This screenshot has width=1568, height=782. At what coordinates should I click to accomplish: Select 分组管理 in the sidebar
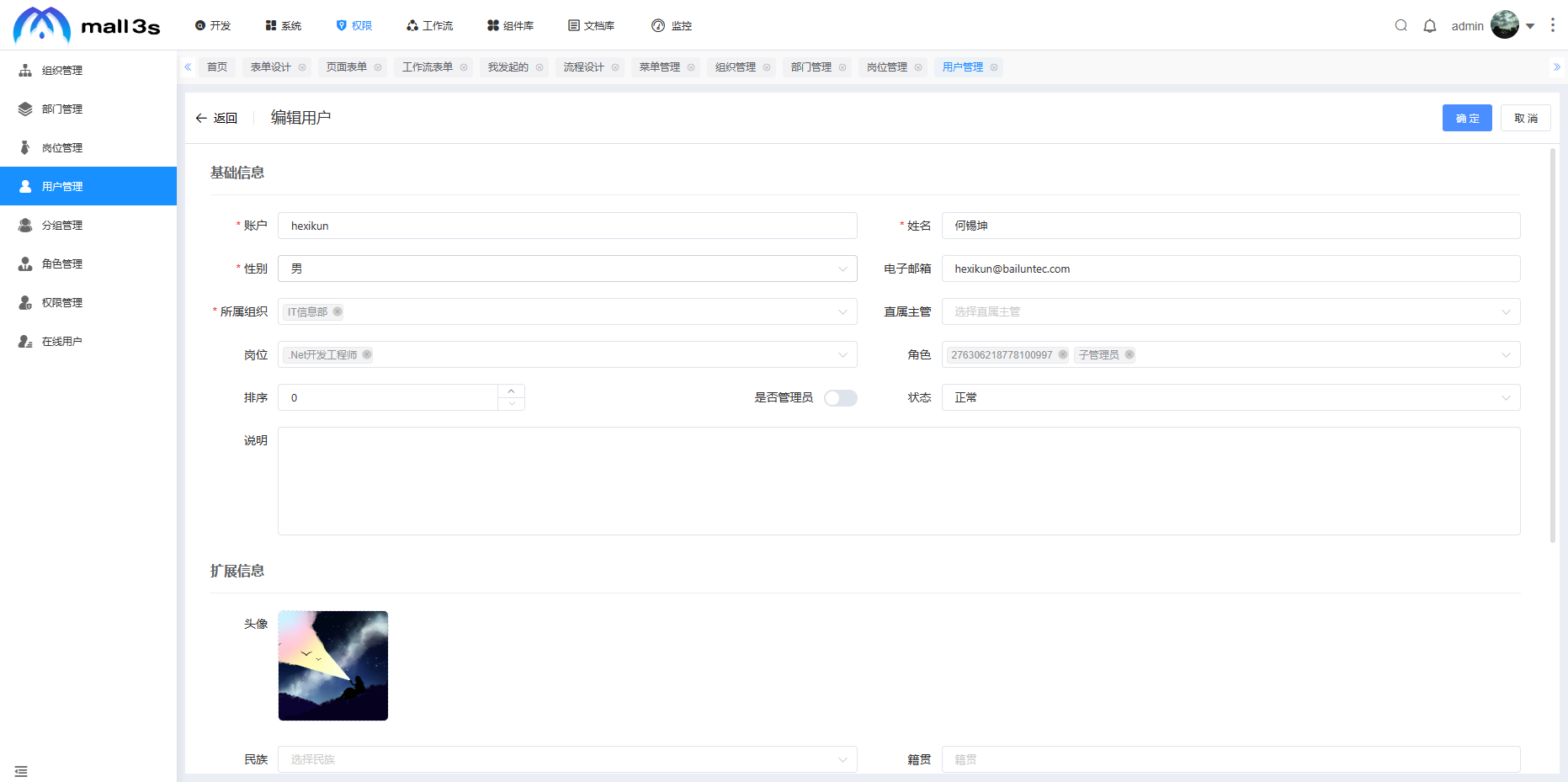(x=88, y=225)
